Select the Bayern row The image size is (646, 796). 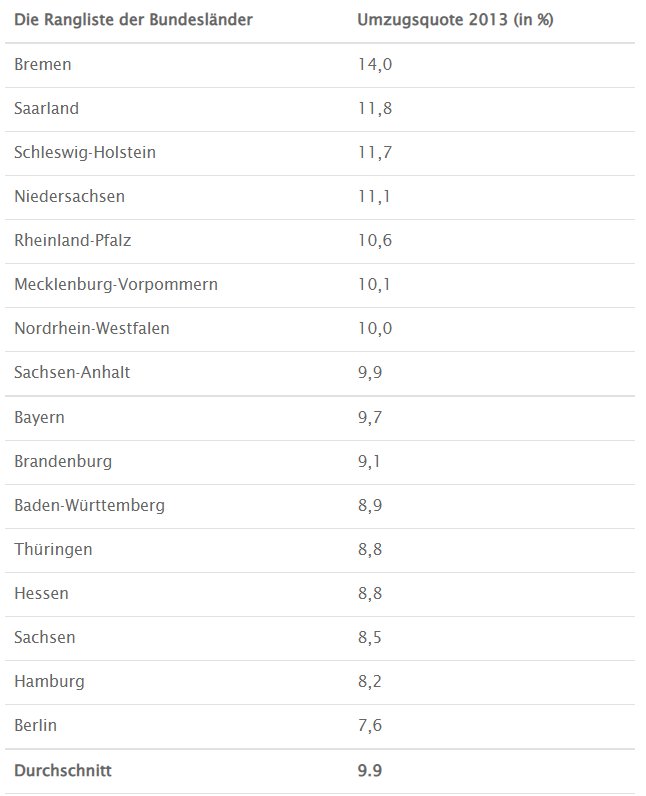click(x=320, y=418)
